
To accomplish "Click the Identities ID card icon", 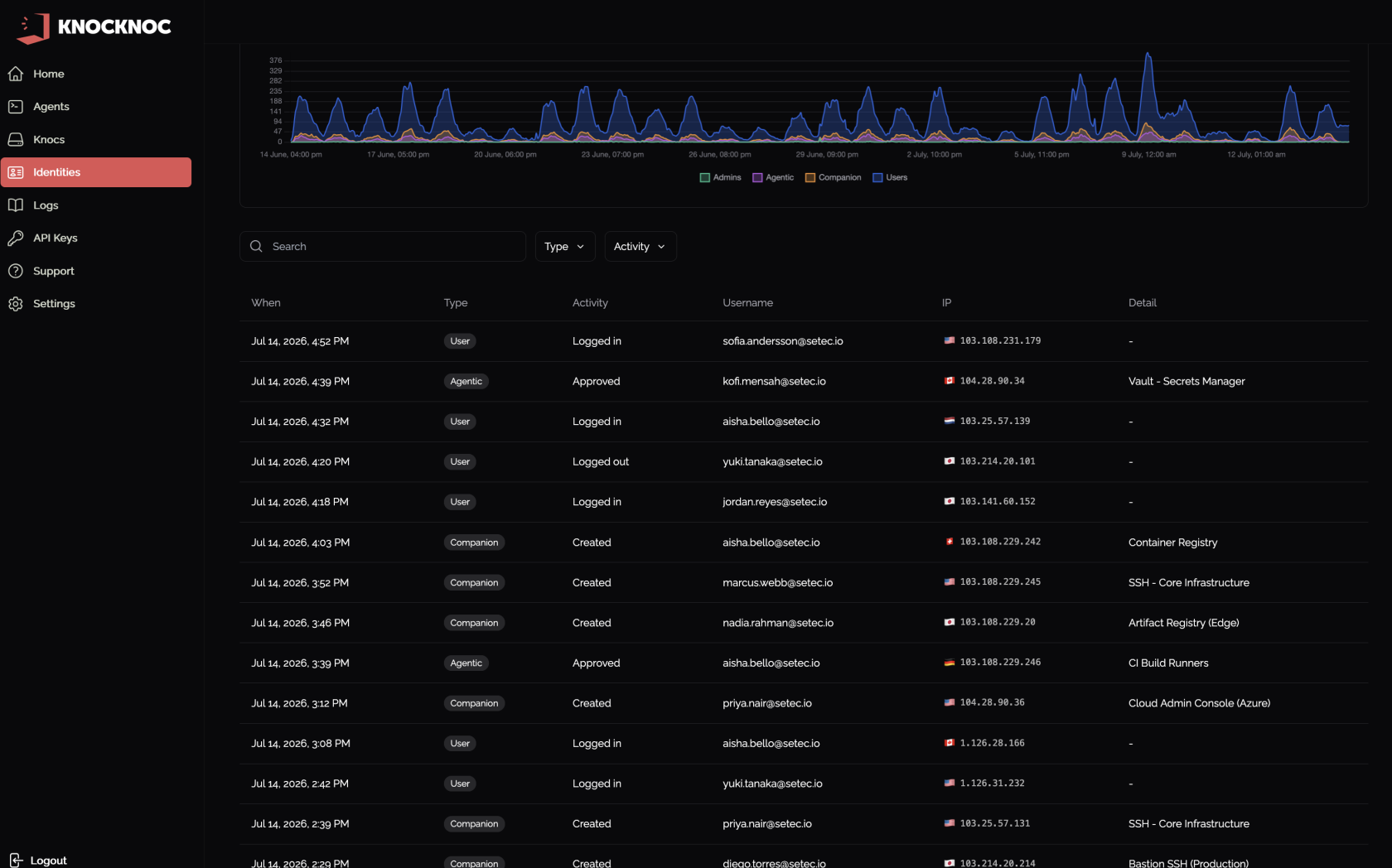I will click(x=16, y=172).
